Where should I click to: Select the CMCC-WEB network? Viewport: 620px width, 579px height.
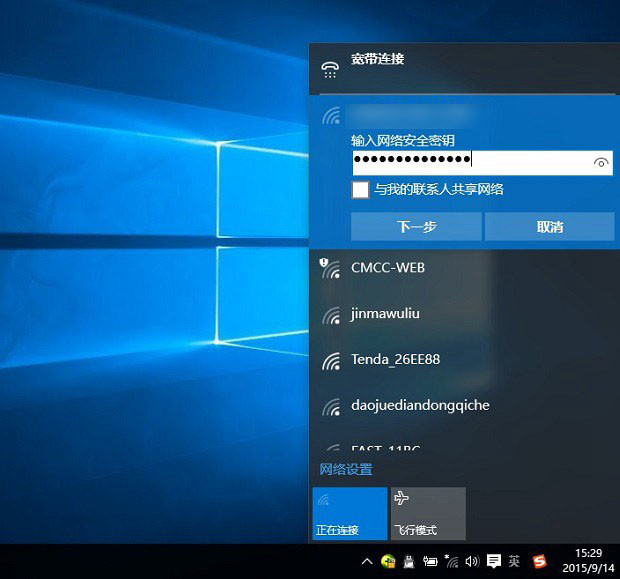click(388, 268)
